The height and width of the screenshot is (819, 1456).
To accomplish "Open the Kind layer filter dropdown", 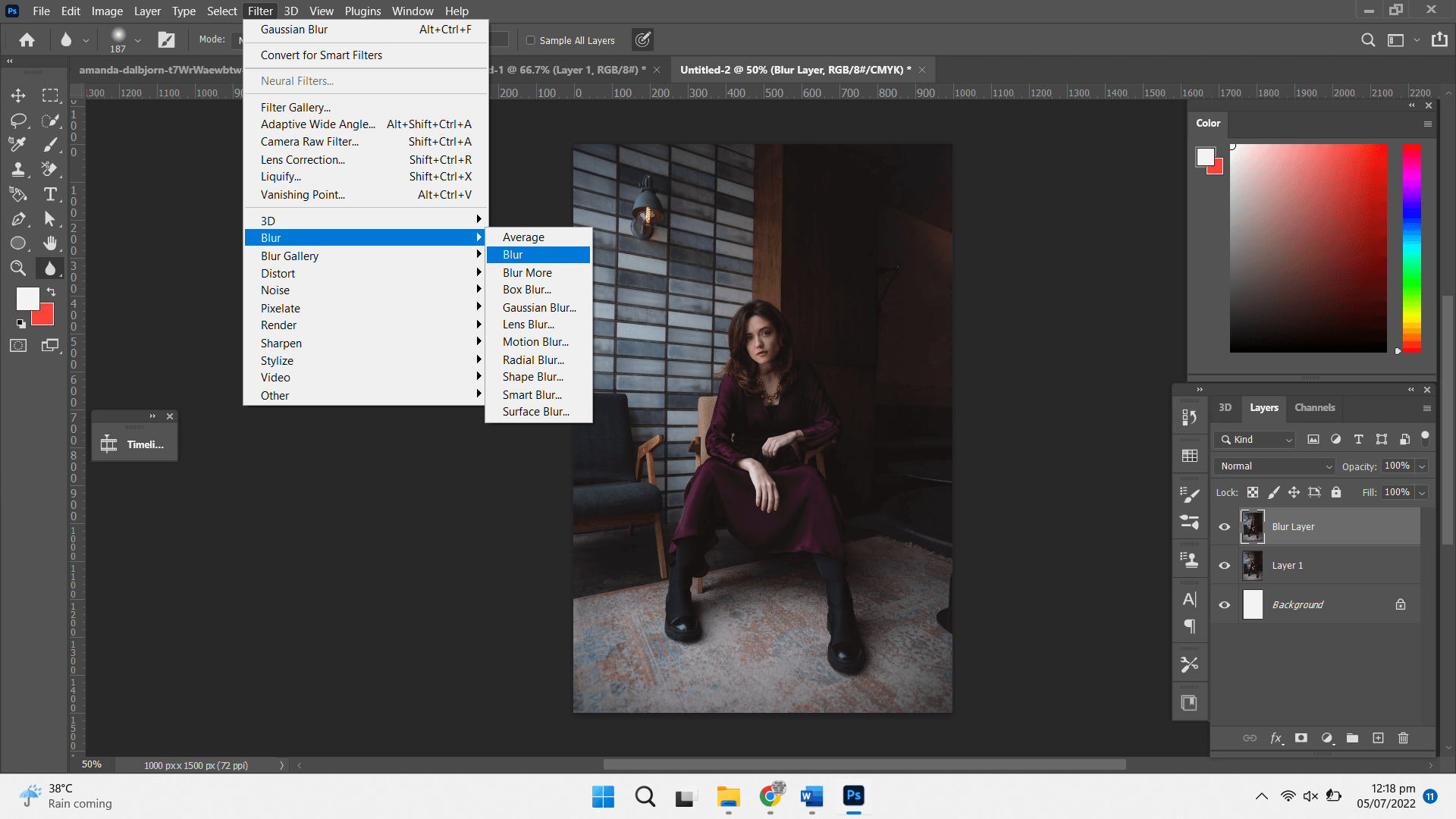I will (1255, 440).
